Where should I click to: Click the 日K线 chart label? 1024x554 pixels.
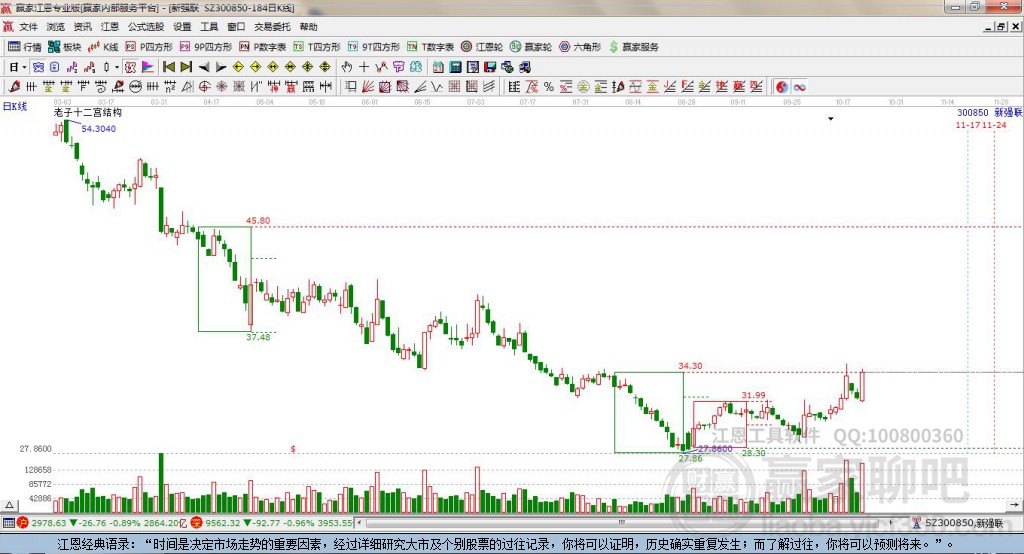(x=15, y=106)
